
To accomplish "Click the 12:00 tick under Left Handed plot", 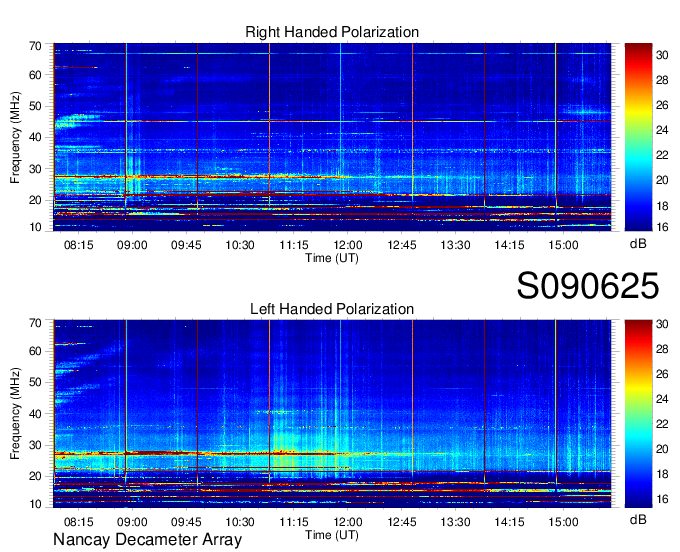I will tap(348, 522).
